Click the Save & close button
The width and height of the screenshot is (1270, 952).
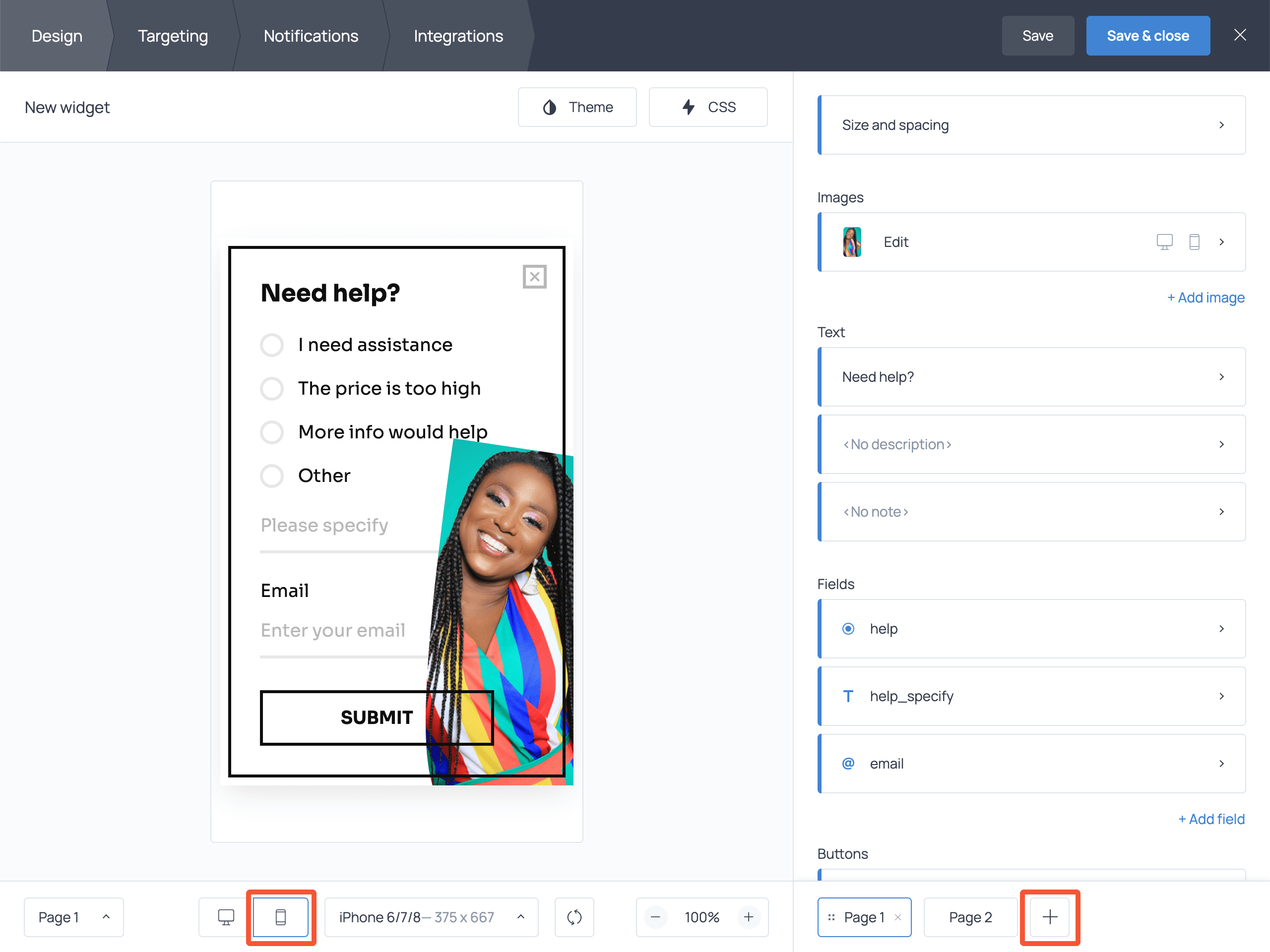1147,36
